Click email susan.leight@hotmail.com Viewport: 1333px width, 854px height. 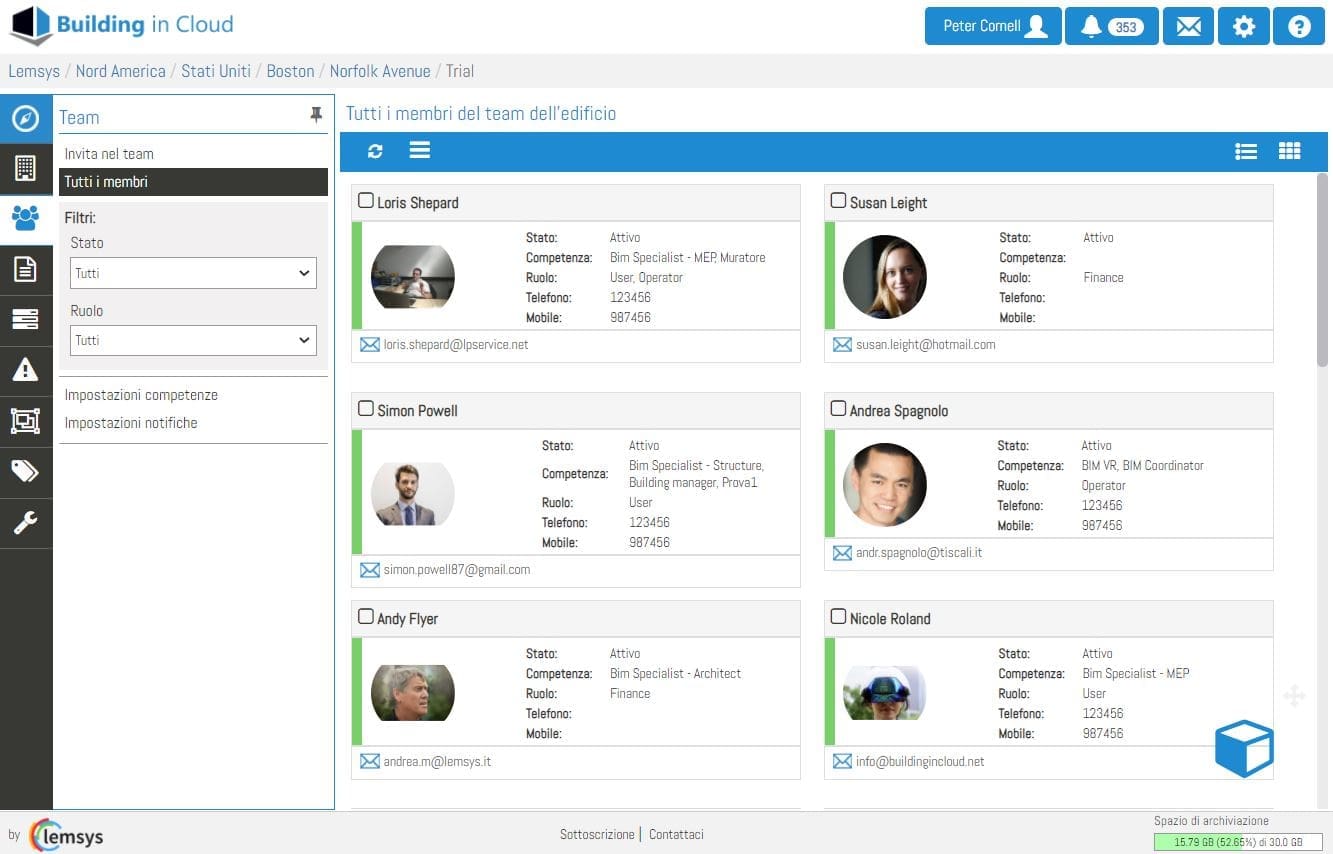[926, 344]
